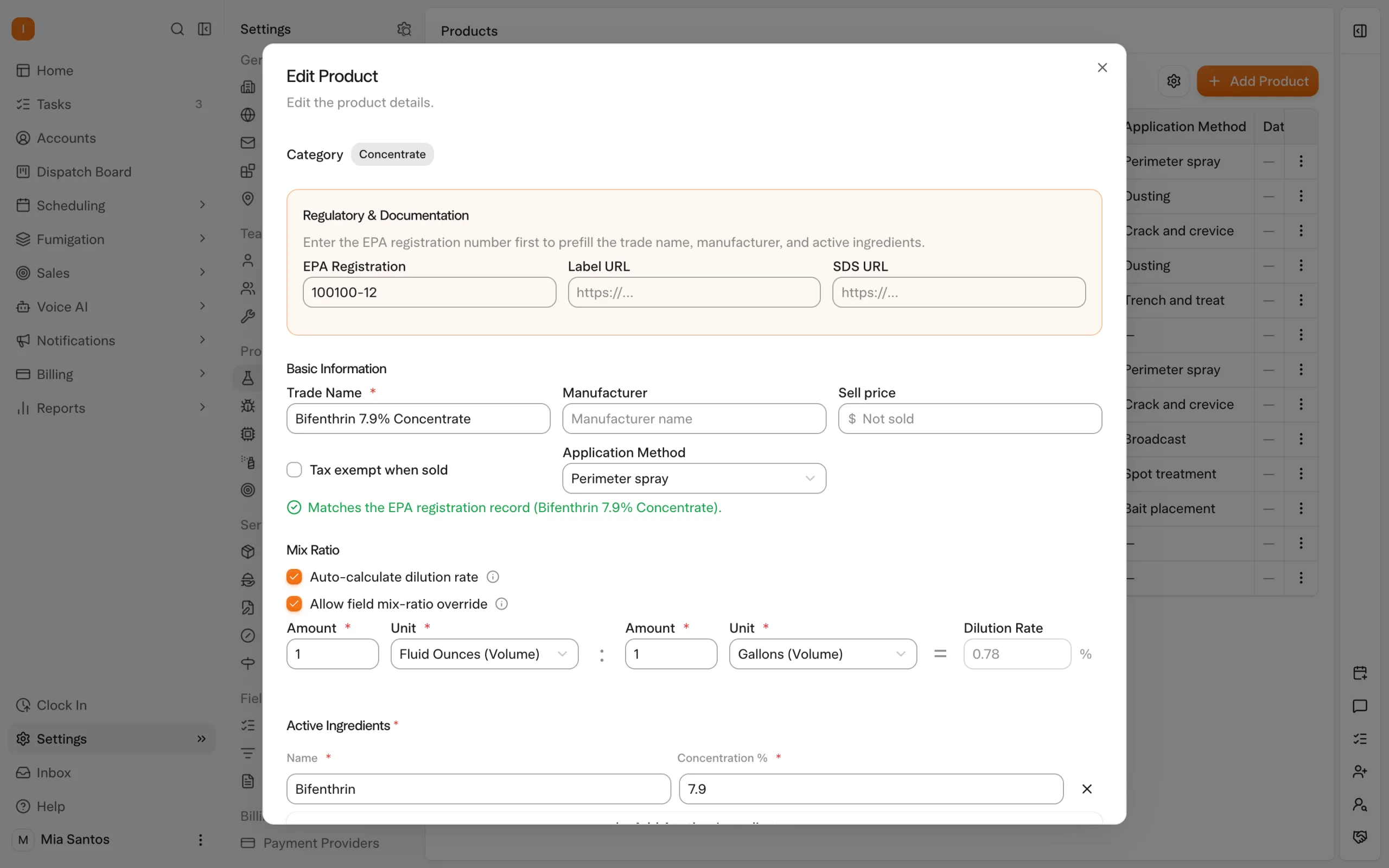Click the Settings header gear icon

point(404,29)
